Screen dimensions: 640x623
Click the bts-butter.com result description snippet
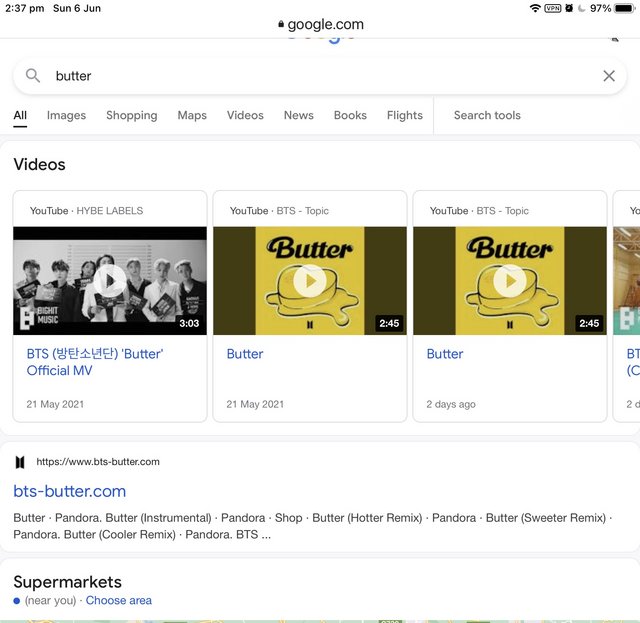[x=313, y=526]
